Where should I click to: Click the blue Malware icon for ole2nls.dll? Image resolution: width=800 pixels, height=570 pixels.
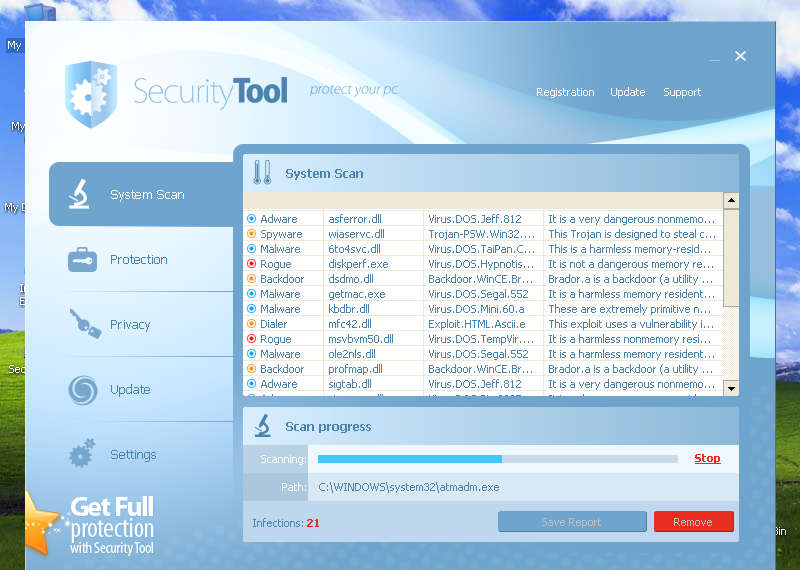(x=252, y=354)
